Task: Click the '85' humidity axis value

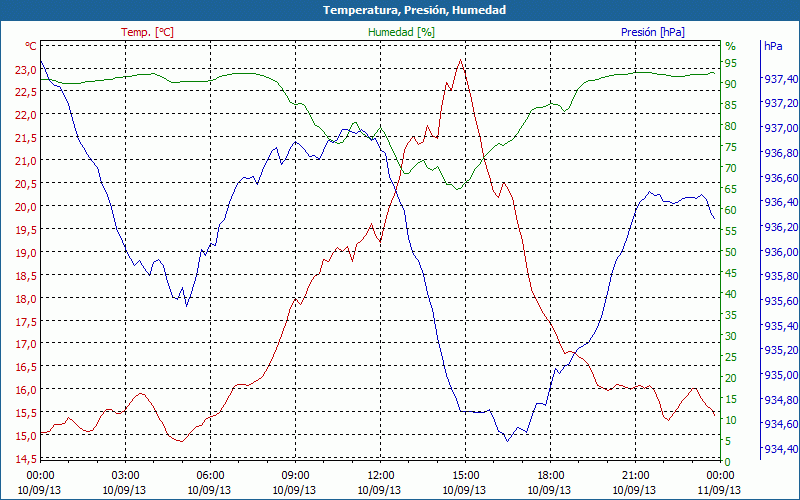Action: coord(731,105)
